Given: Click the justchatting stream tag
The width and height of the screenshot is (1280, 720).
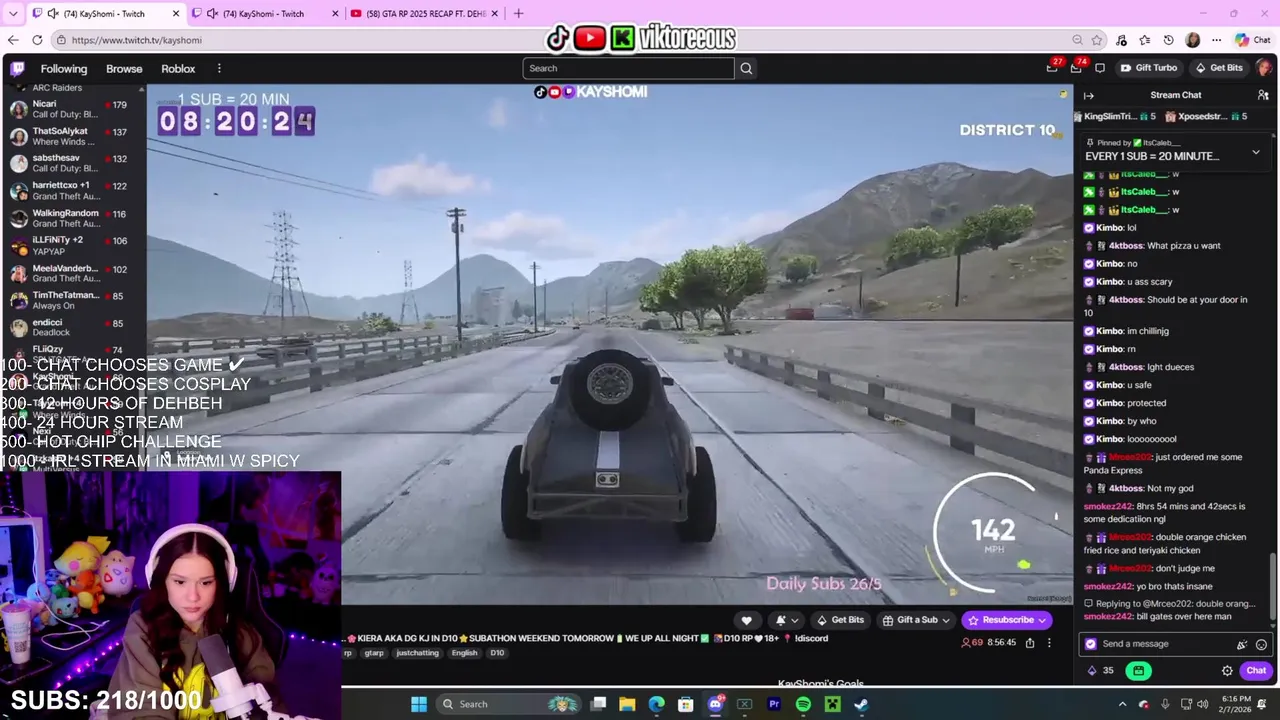Looking at the screenshot, I should 417,653.
